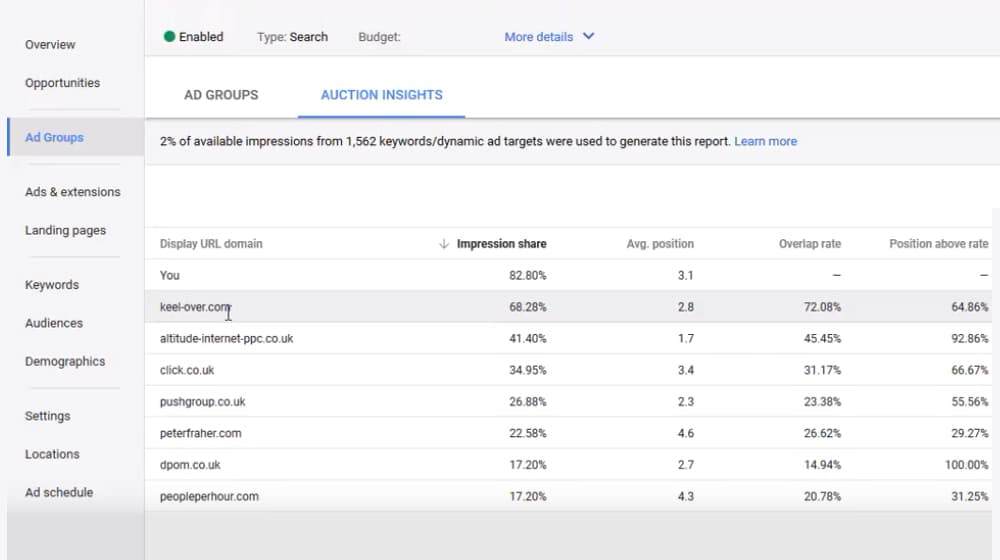Image resolution: width=1000 pixels, height=560 pixels.
Task: Sort by Position above rate column header
Action: click(939, 244)
